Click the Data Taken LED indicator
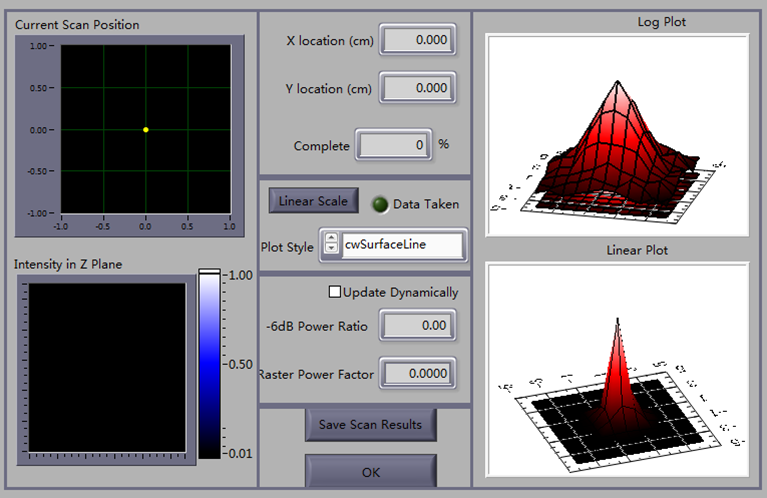767x498 pixels. pyautogui.click(x=379, y=204)
